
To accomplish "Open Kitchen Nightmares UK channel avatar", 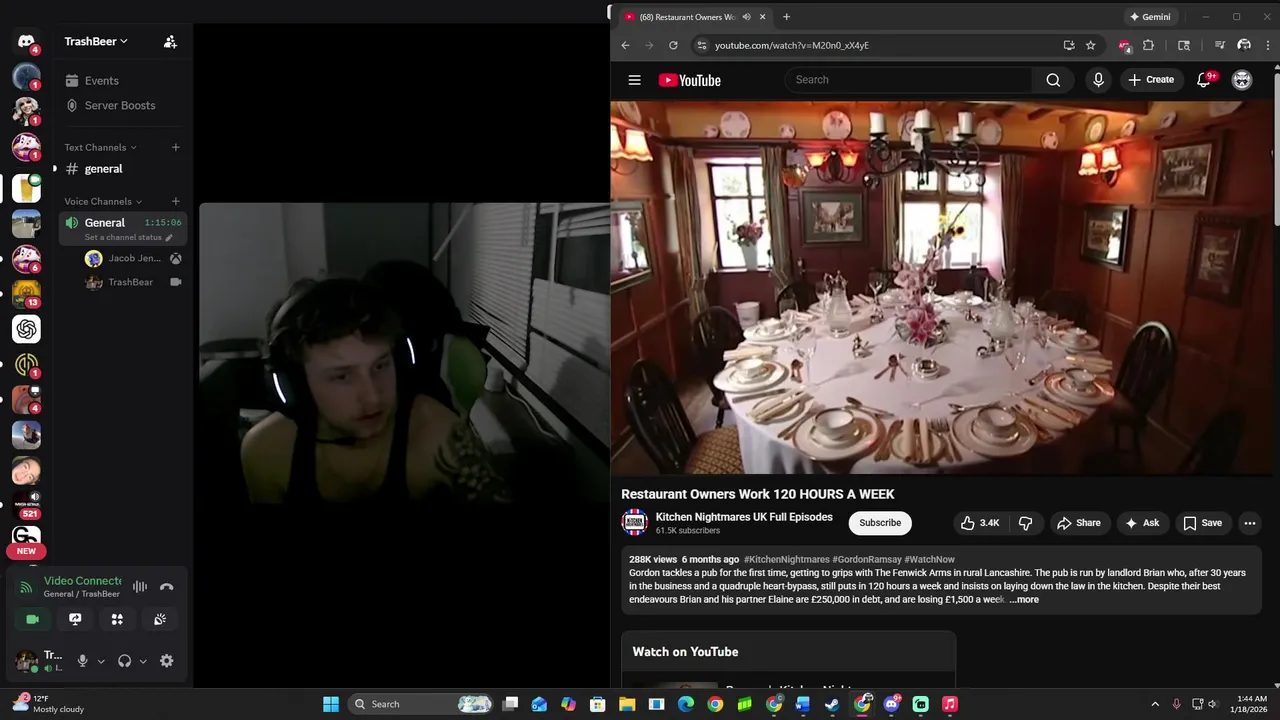I will coord(634,522).
